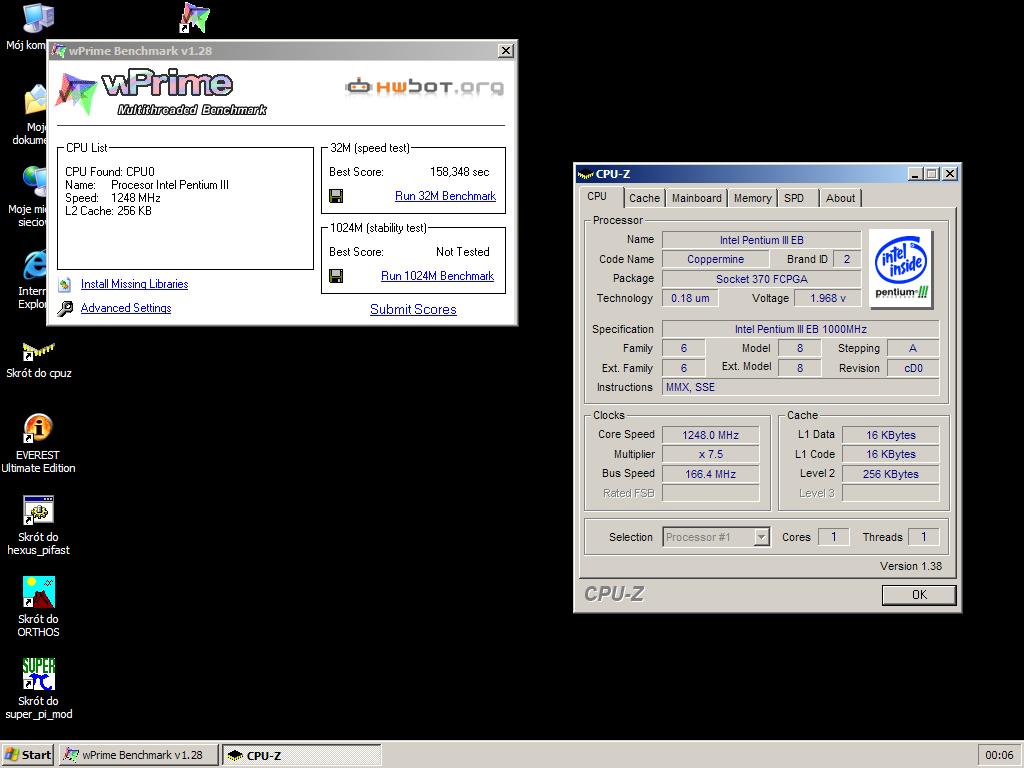Activate the CPU-Z taskbar button
The height and width of the screenshot is (768, 1024).
click(x=301, y=755)
